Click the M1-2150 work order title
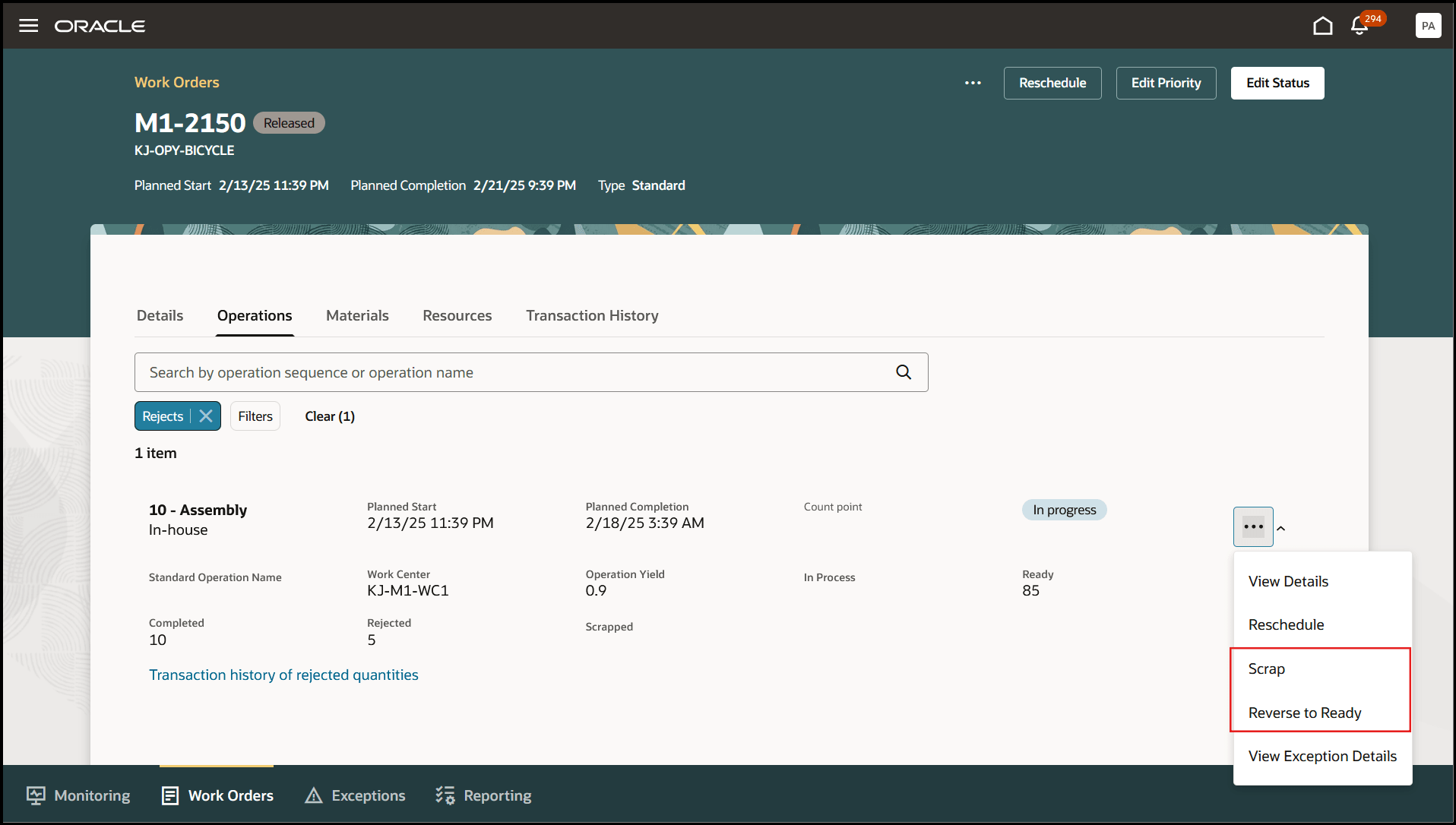The width and height of the screenshot is (1456, 825). pyautogui.click(x=190, y=122)
